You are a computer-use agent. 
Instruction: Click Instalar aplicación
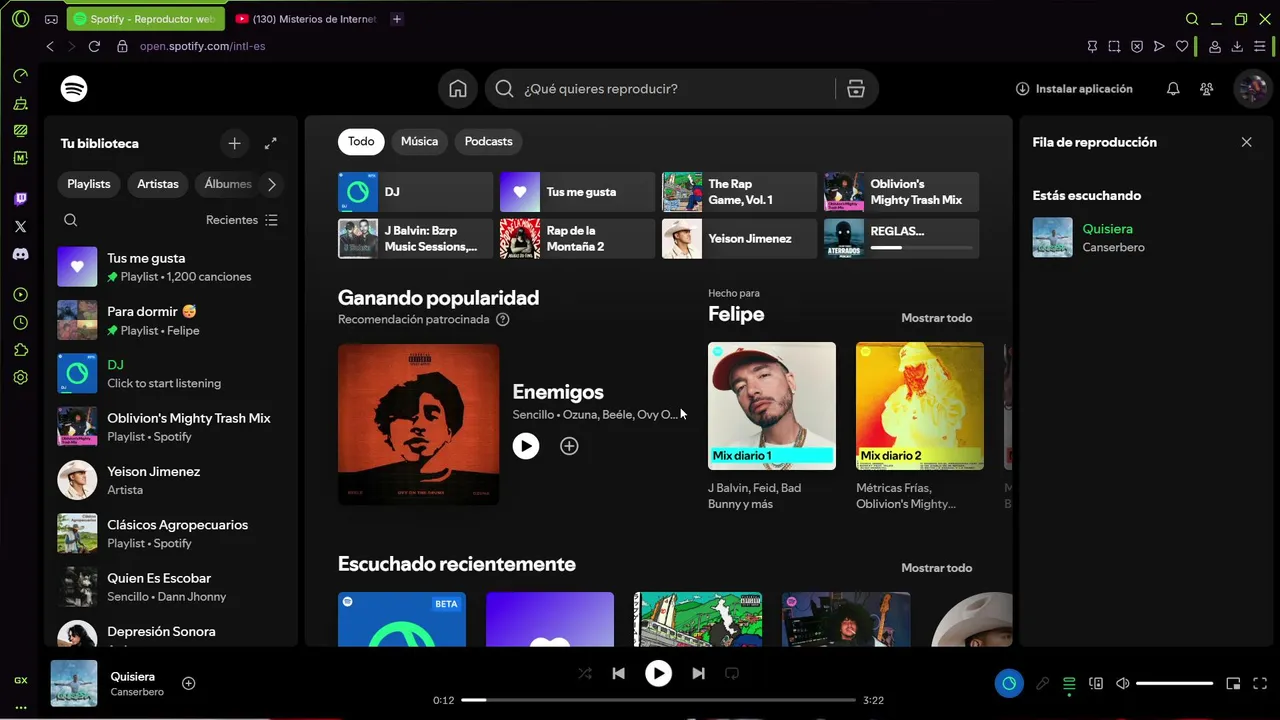click(1074, 89)
